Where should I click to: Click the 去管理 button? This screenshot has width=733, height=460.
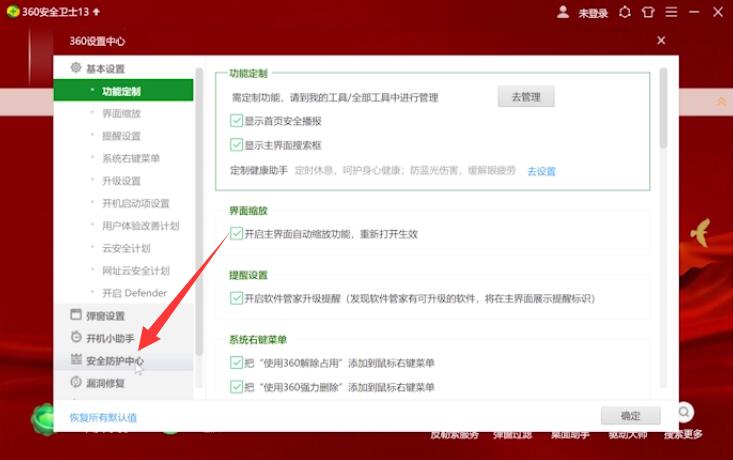point(526,97)
